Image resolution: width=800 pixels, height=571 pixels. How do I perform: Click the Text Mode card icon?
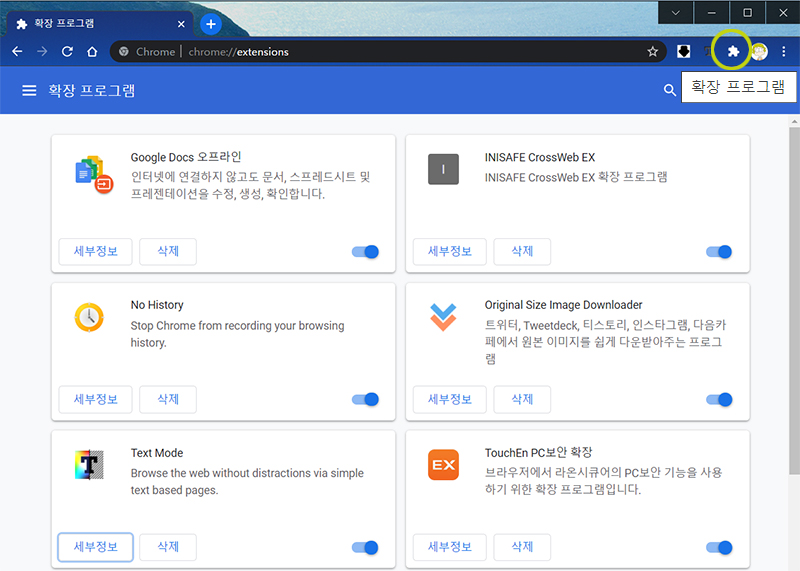[89, 465]
